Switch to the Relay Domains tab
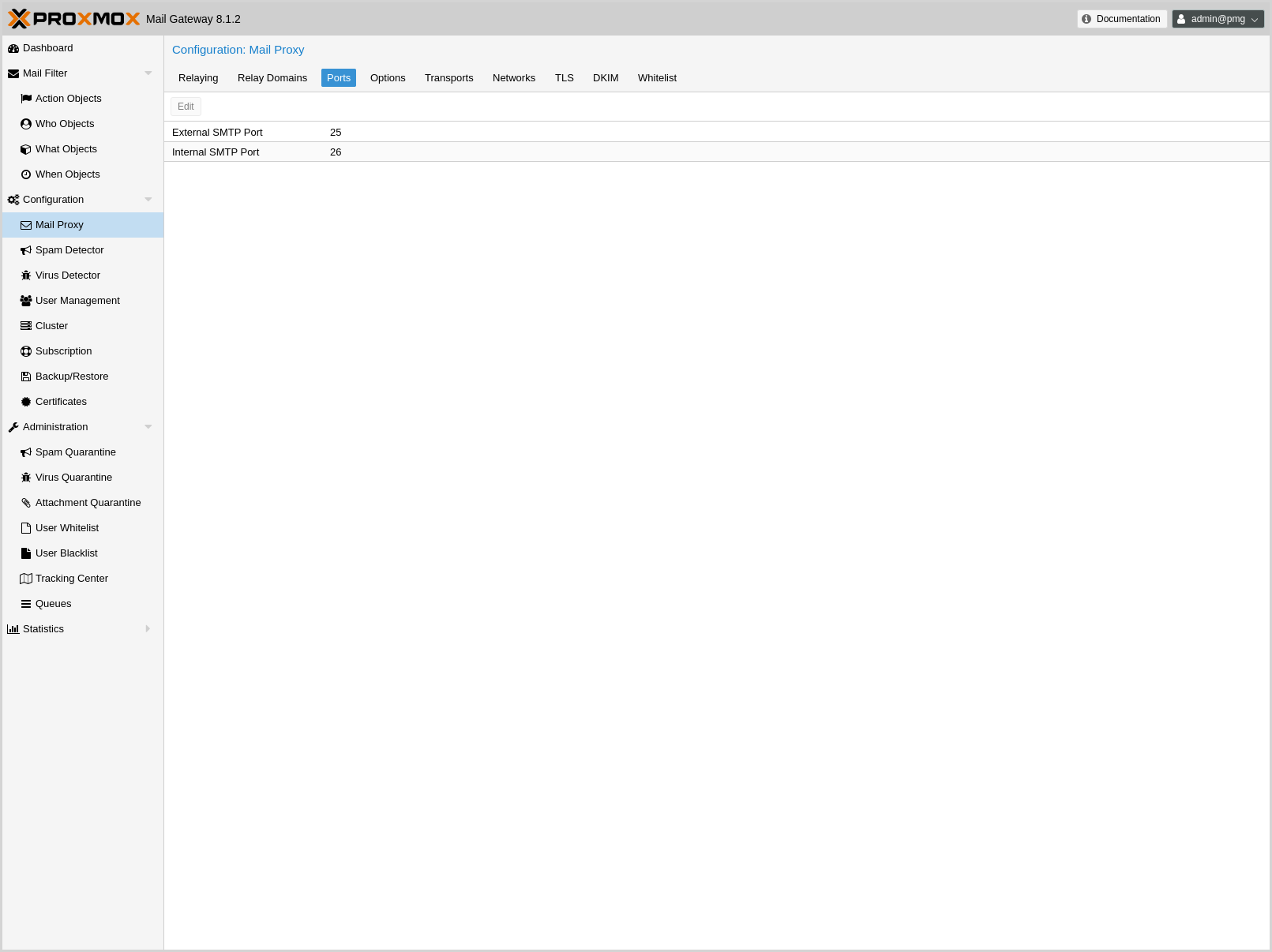Viewport: 1272px width, 952px height. coord(272,78)
